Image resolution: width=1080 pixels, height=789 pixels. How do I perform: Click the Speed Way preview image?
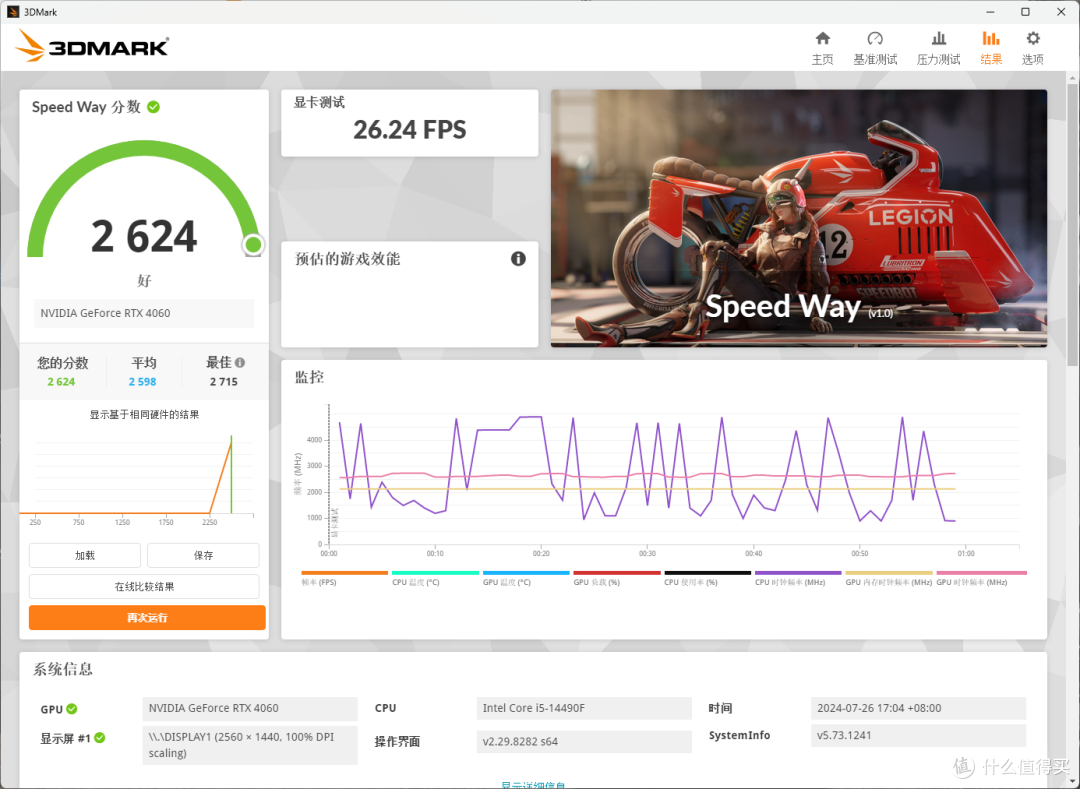pos(798,218)
